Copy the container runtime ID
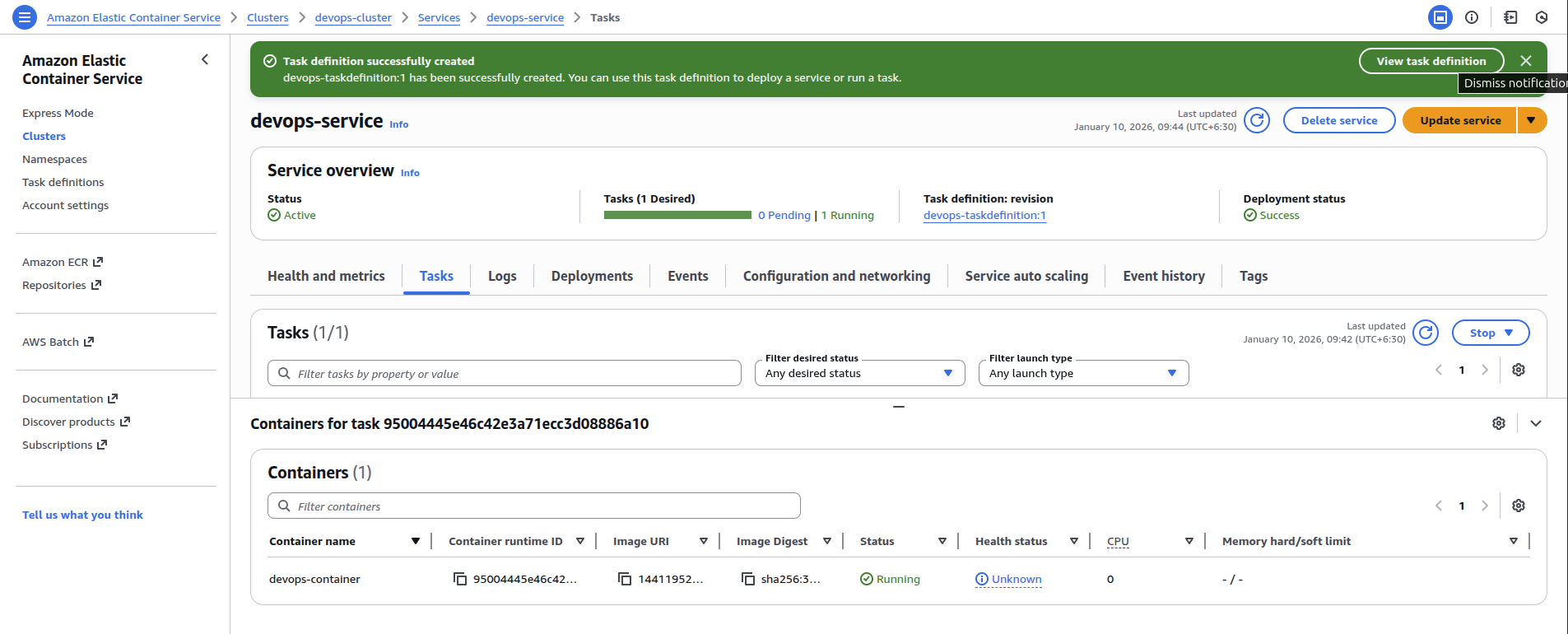The image size is (1568, 634). coord(460,579)
